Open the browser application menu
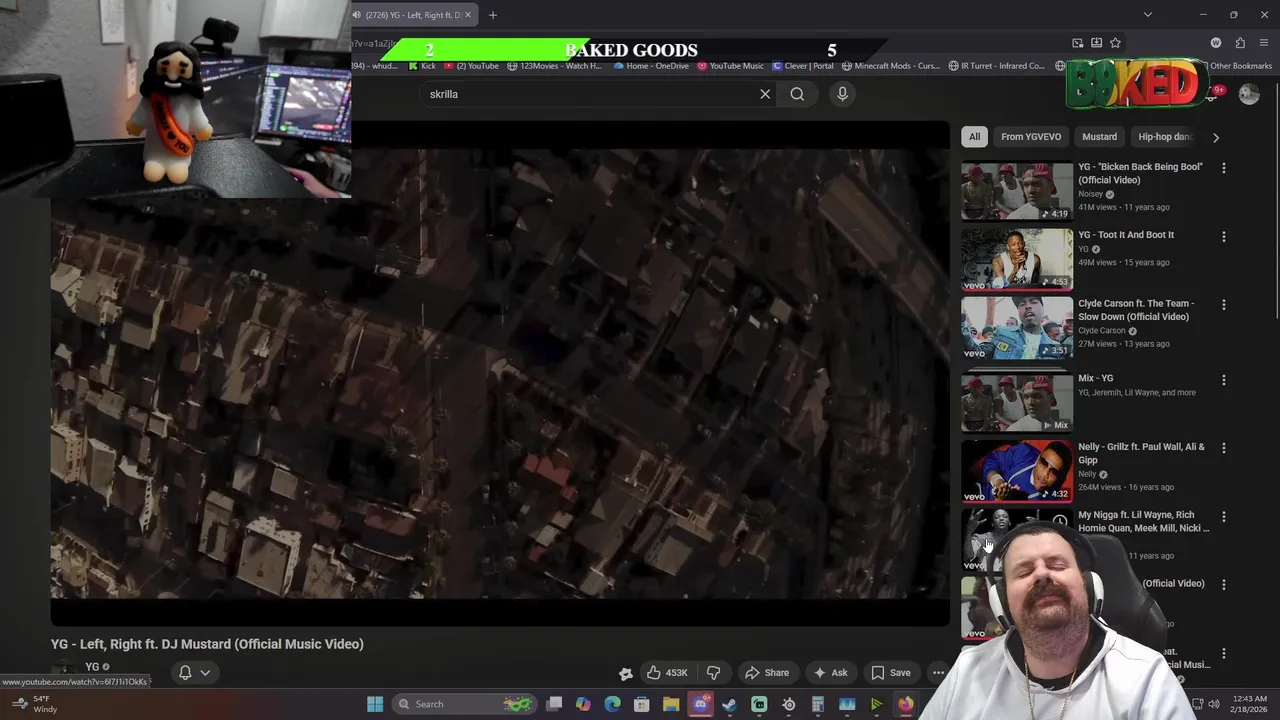Image resolution: width=1280 pixels, height=720 pixels. 1264,43
